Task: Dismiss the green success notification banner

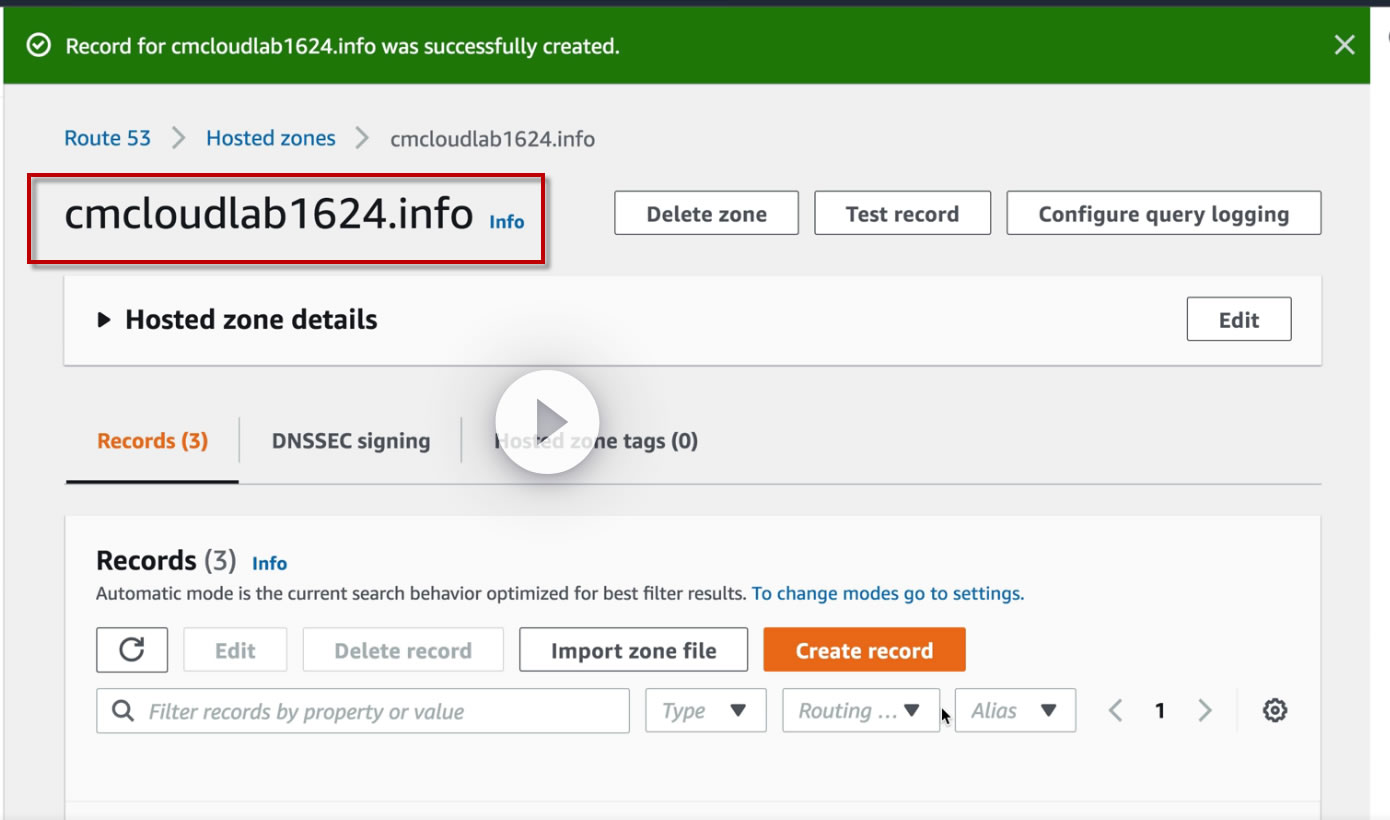Action: (x=1345, y=45)
